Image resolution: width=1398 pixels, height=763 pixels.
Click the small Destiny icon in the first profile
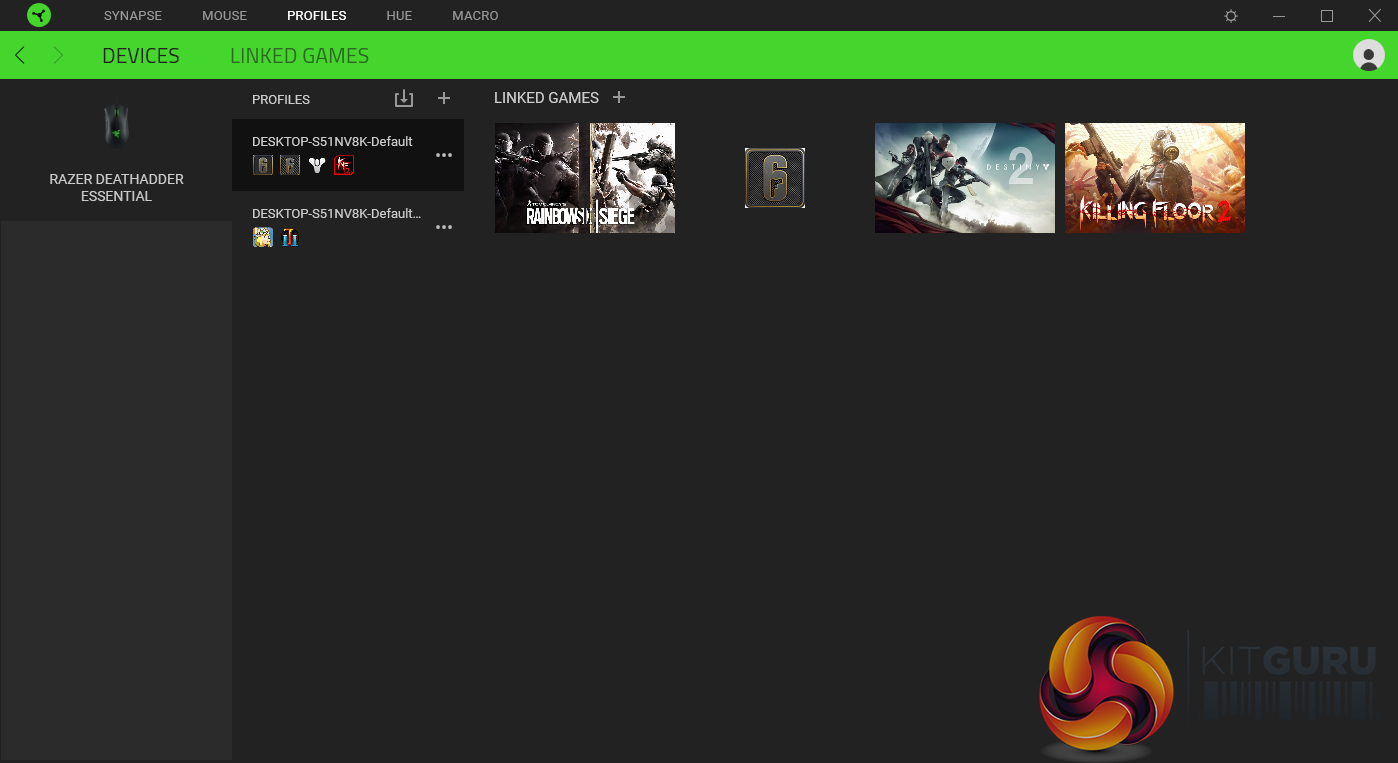pyautogui.click(x=317, y=165)
